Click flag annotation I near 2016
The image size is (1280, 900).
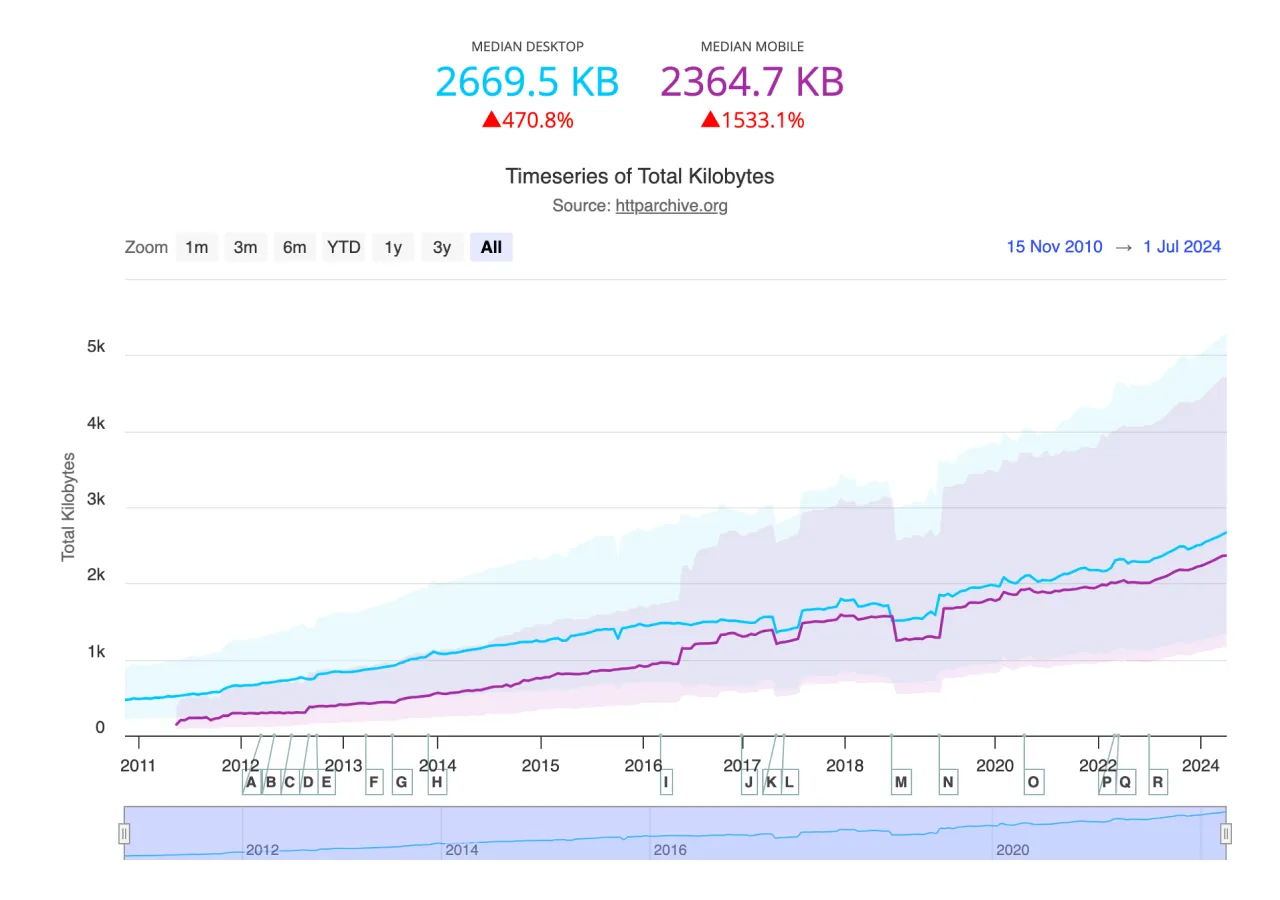665,782
